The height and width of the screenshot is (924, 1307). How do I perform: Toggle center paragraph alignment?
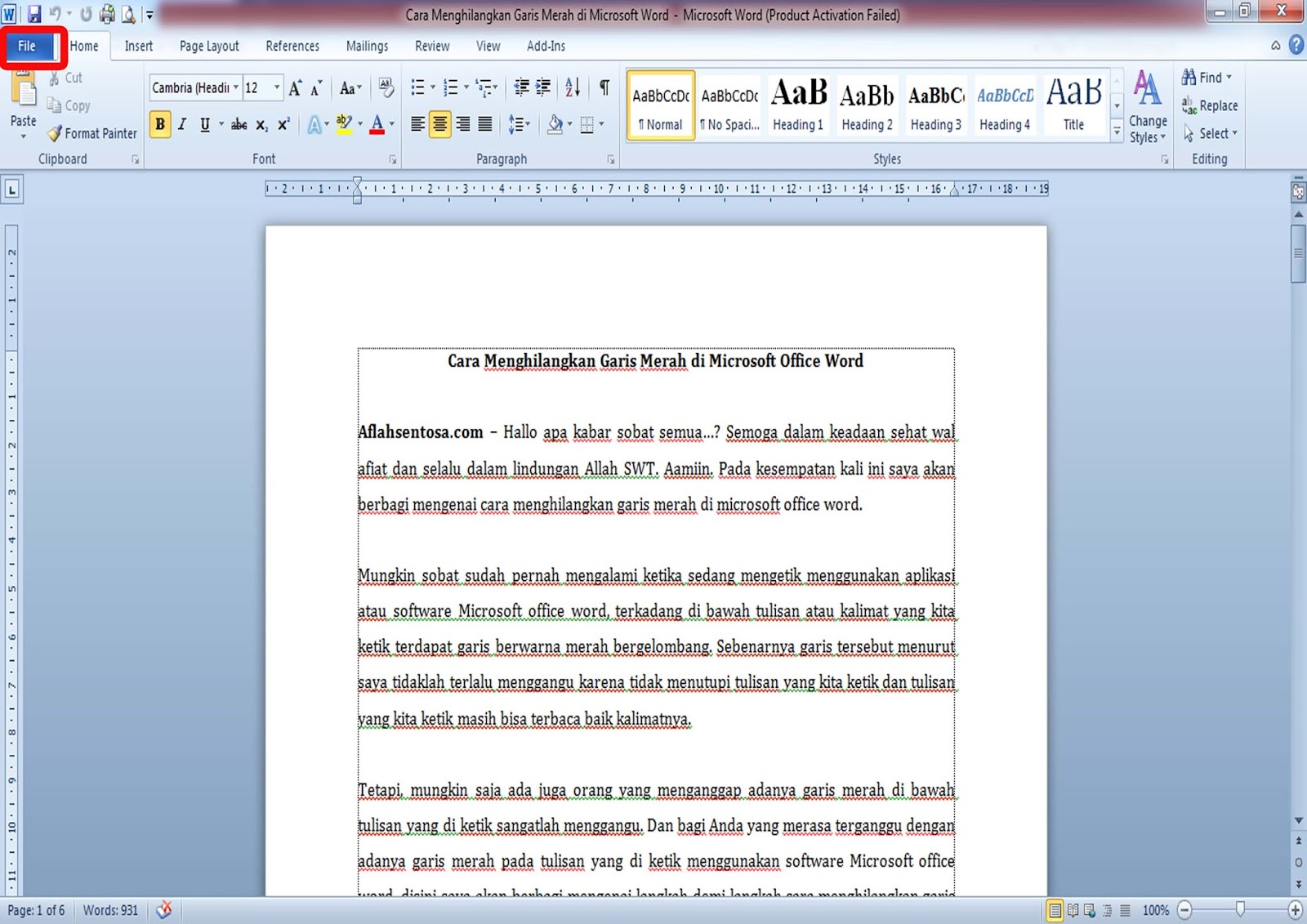(x=439, y=124)
